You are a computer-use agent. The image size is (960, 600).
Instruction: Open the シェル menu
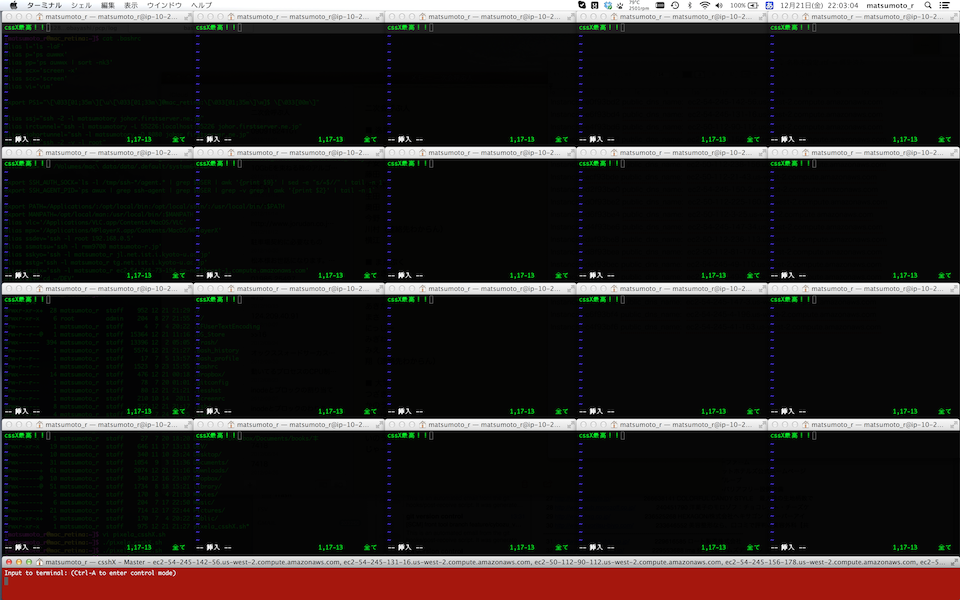point(81,6)
